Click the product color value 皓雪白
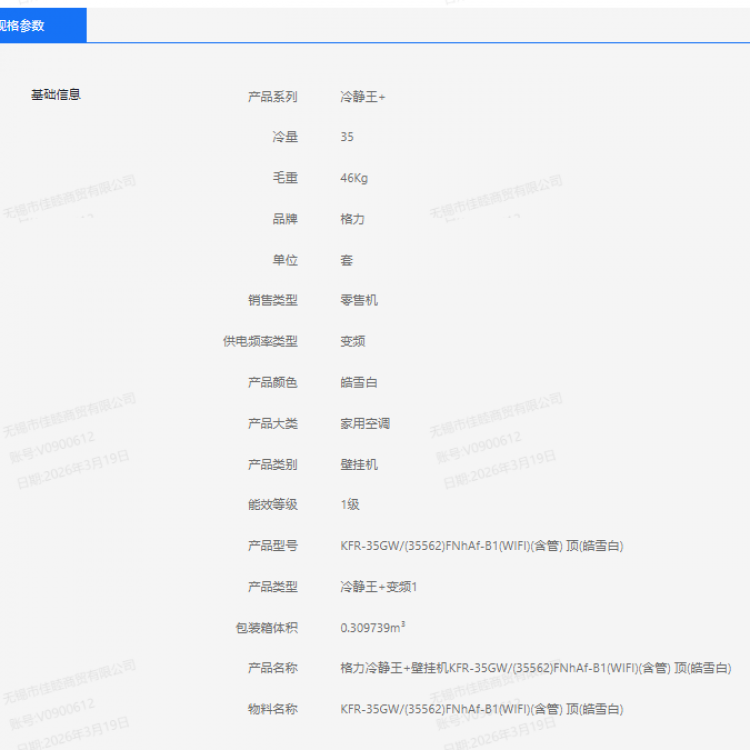 tap(359, 382)
